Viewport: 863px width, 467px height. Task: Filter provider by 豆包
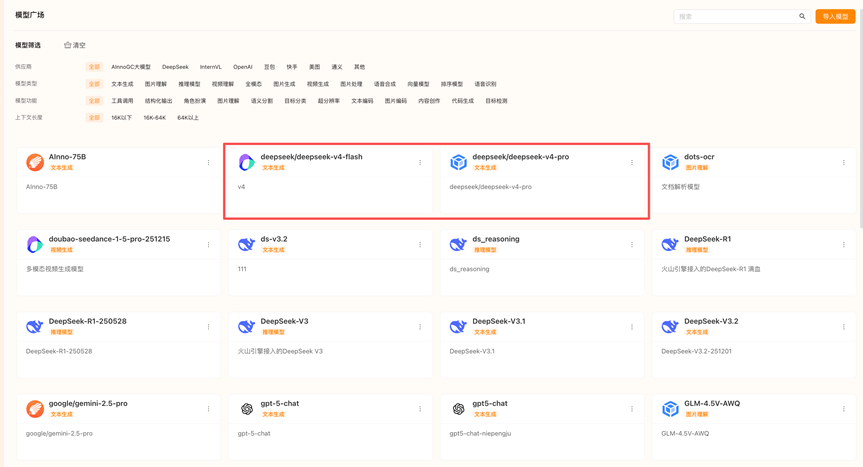tap(269, 67)
